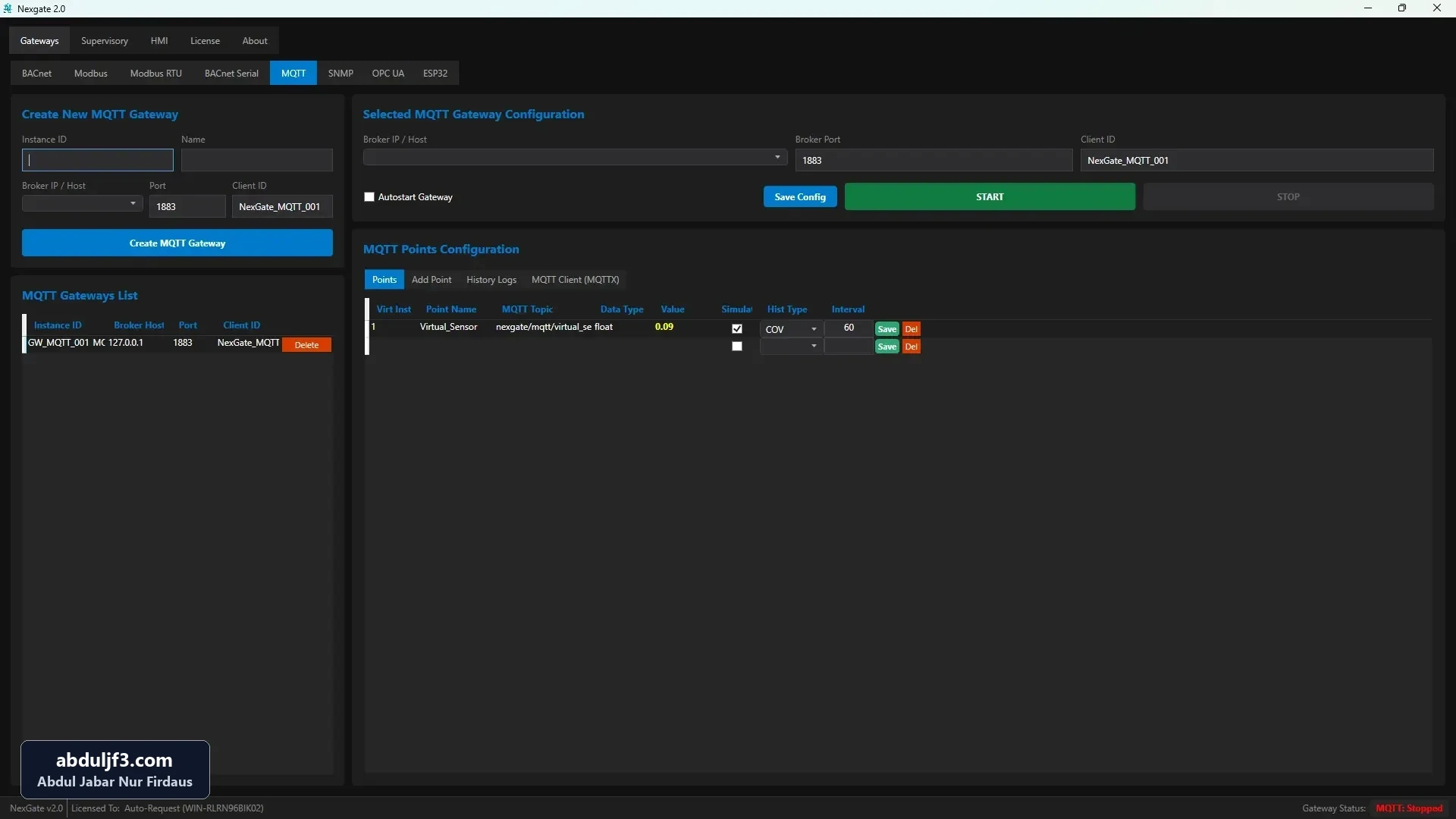Click the Name input field
The width and height of the screenshot is (1456, 819).
tap(257, 160)
